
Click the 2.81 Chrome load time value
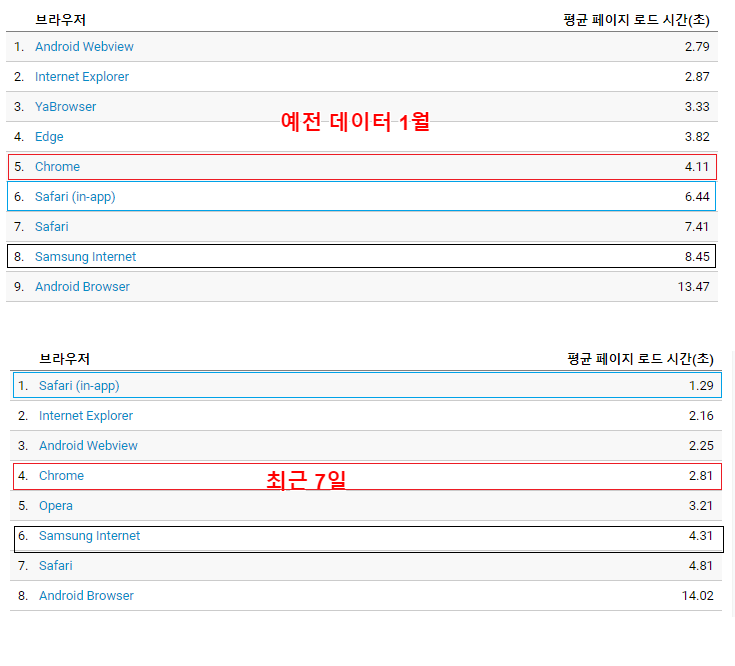[x=701, y=476]
